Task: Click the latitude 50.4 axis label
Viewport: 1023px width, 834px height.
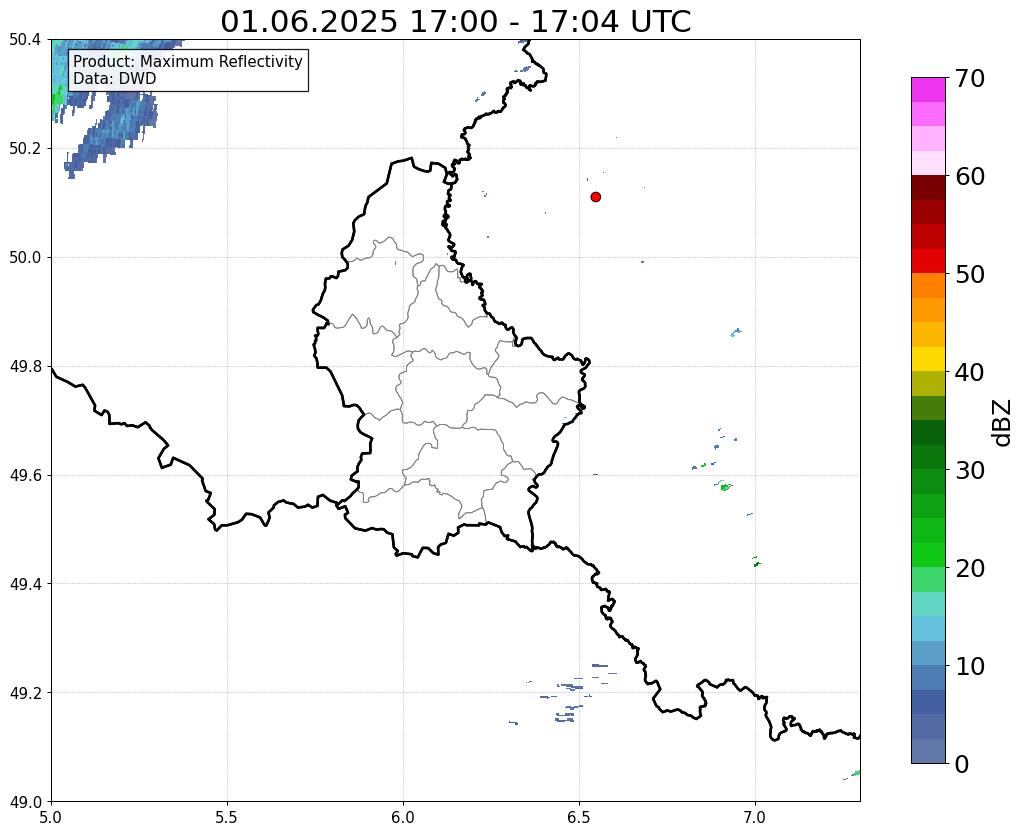Action: pos(25,40)
